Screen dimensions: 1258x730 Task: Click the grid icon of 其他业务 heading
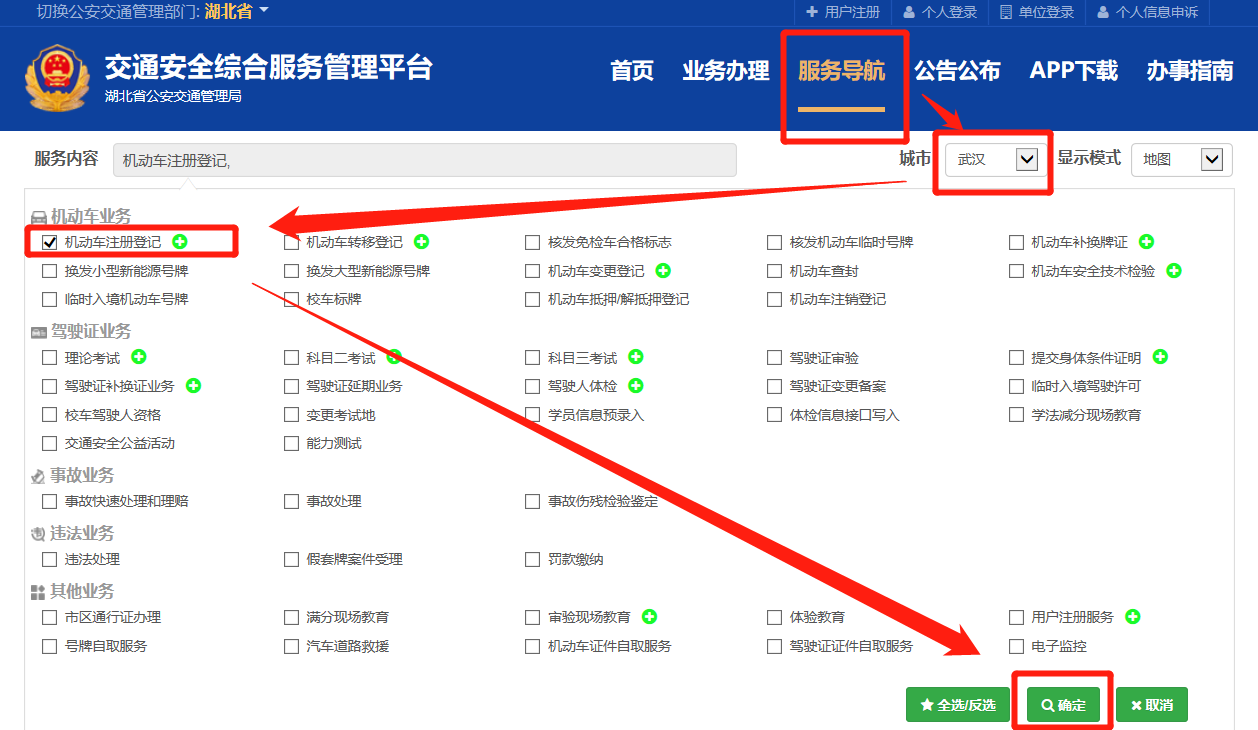[38, 592]
